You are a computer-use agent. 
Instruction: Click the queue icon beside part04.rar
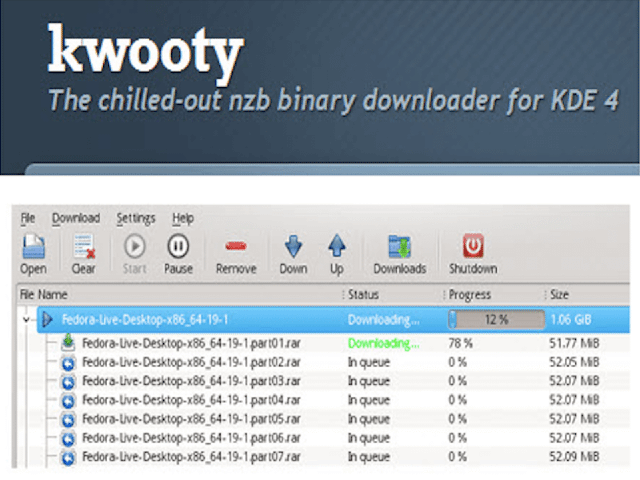68,400
